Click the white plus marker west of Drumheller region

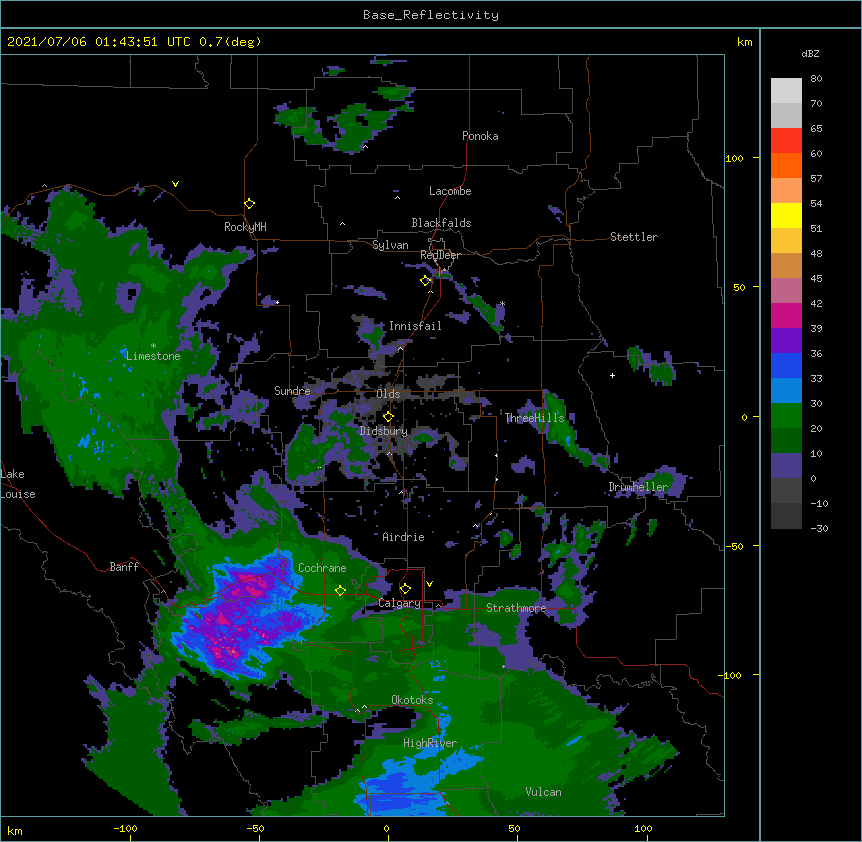point(612,375)
